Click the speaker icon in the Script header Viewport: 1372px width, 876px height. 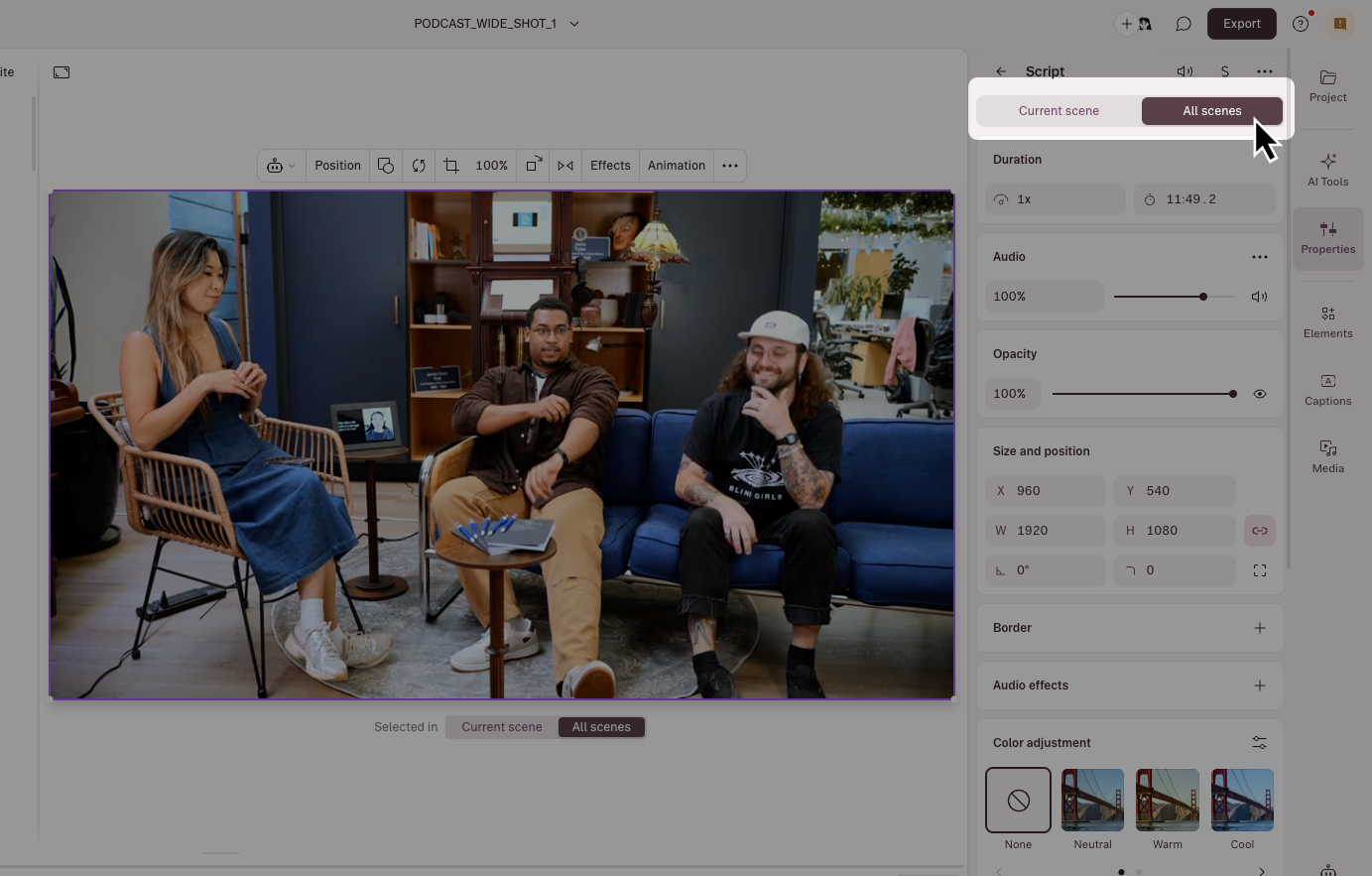[x=1185, y=71]
